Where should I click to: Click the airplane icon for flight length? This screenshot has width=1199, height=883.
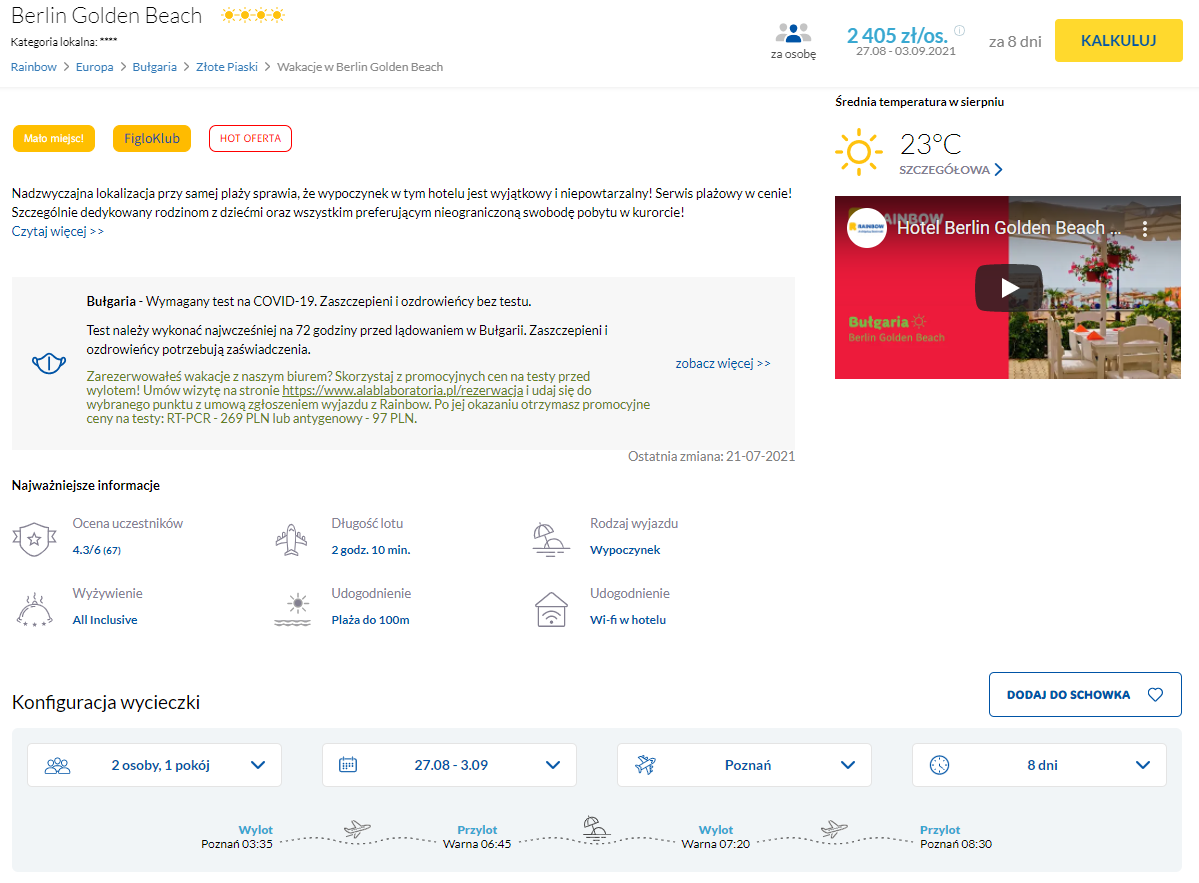291,539
